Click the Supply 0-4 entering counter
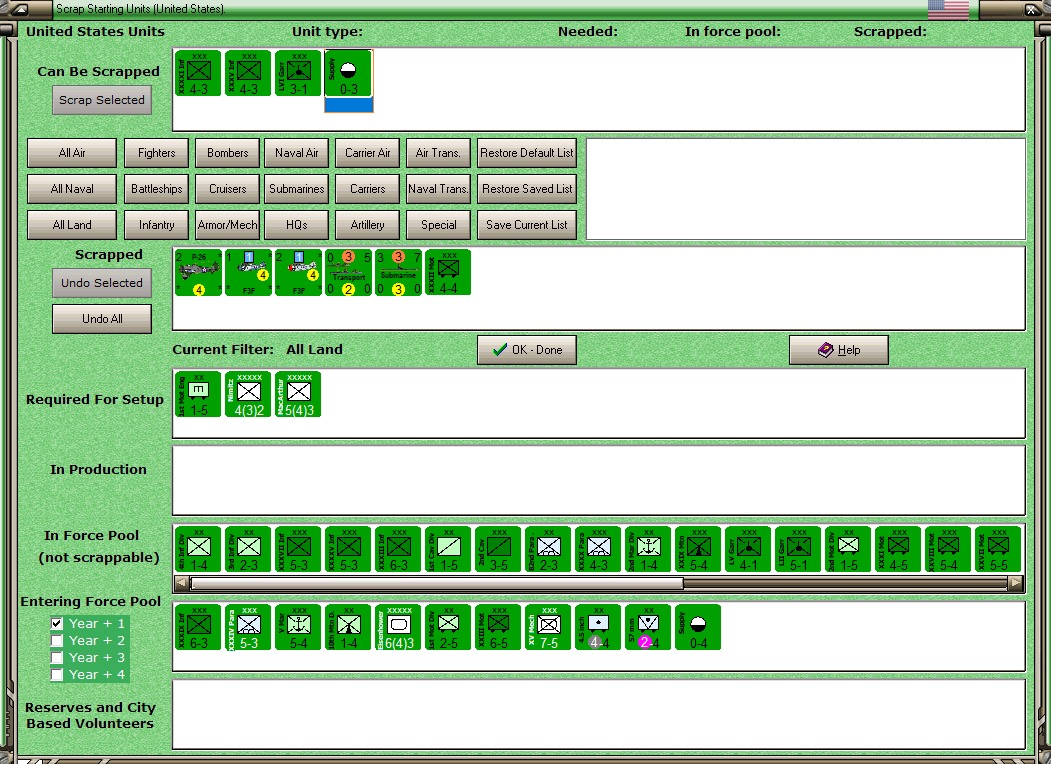 click(698, 627)
